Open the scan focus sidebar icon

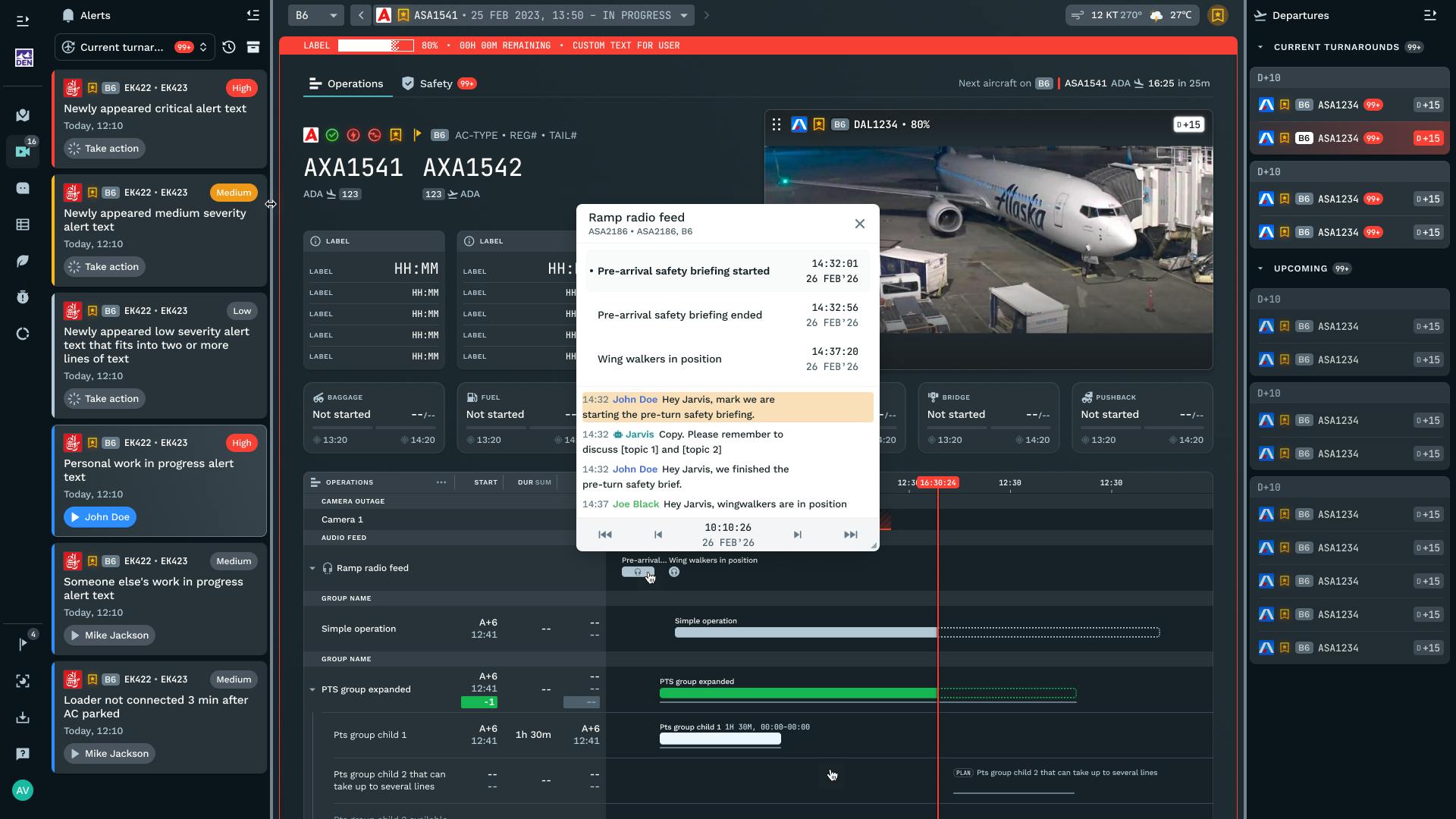click(x=23, y=681)
